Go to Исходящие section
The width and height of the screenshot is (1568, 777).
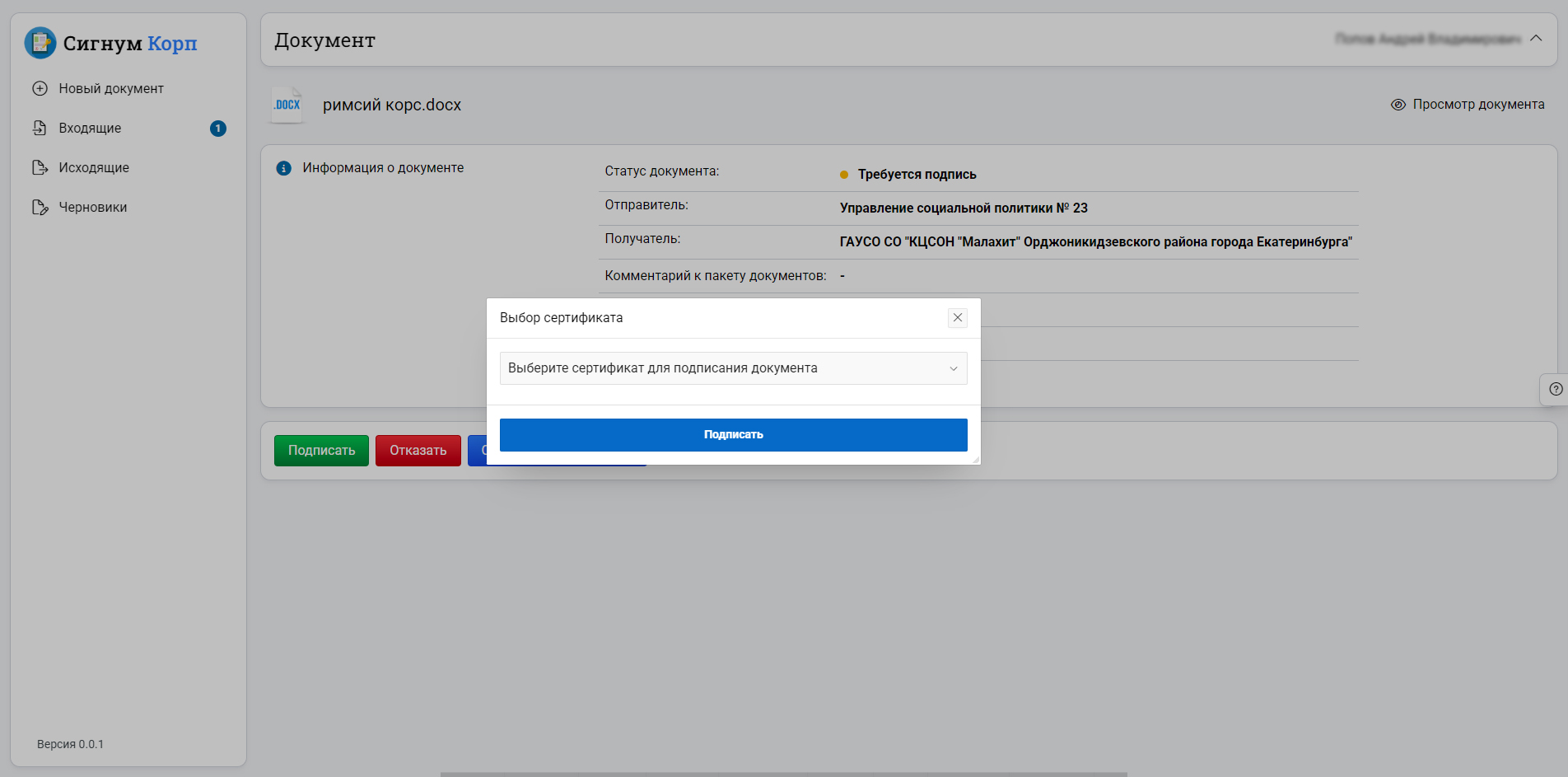pos(94,167)
